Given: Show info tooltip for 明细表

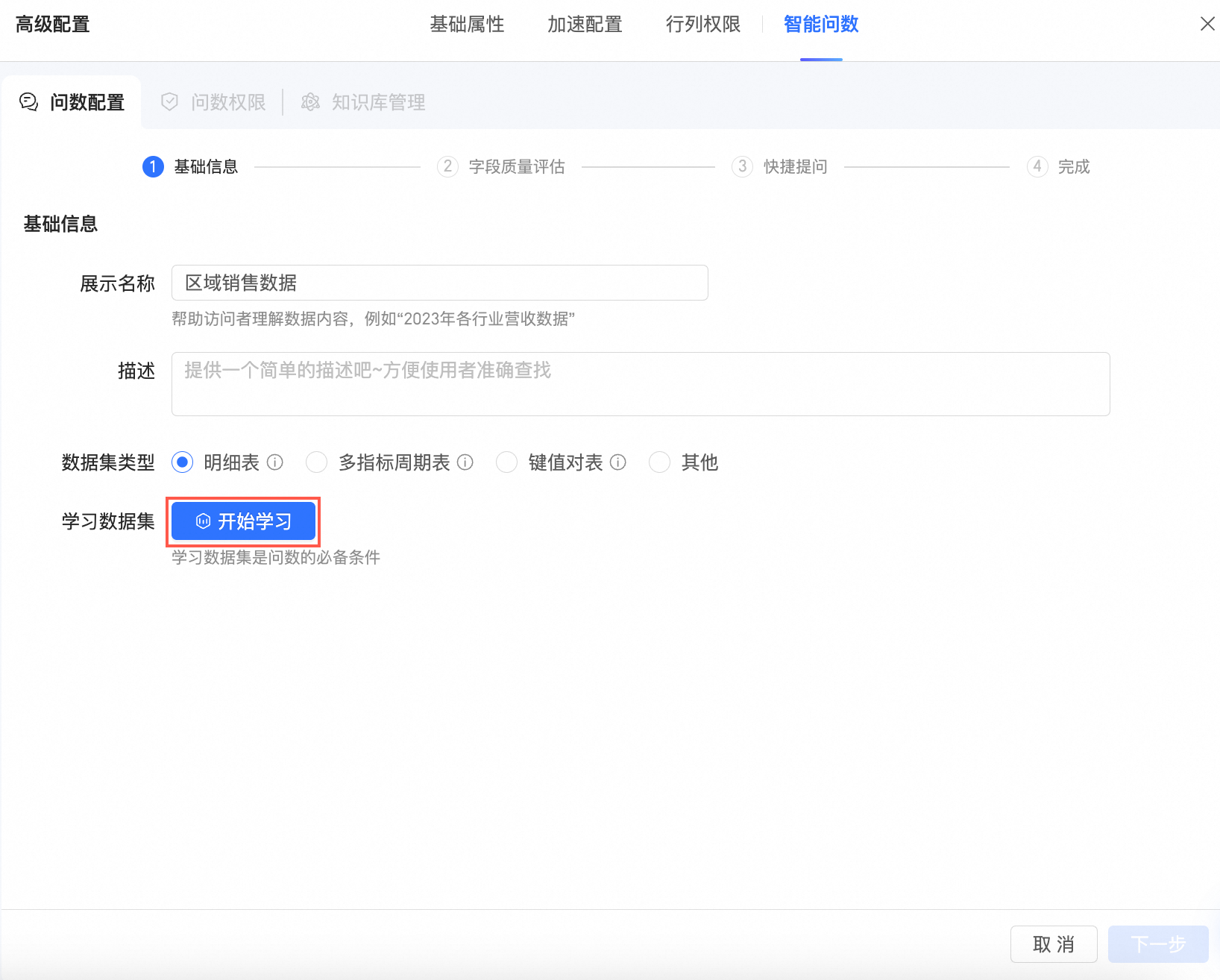Looking at the screenshot, I should click(x=275, y=462).
